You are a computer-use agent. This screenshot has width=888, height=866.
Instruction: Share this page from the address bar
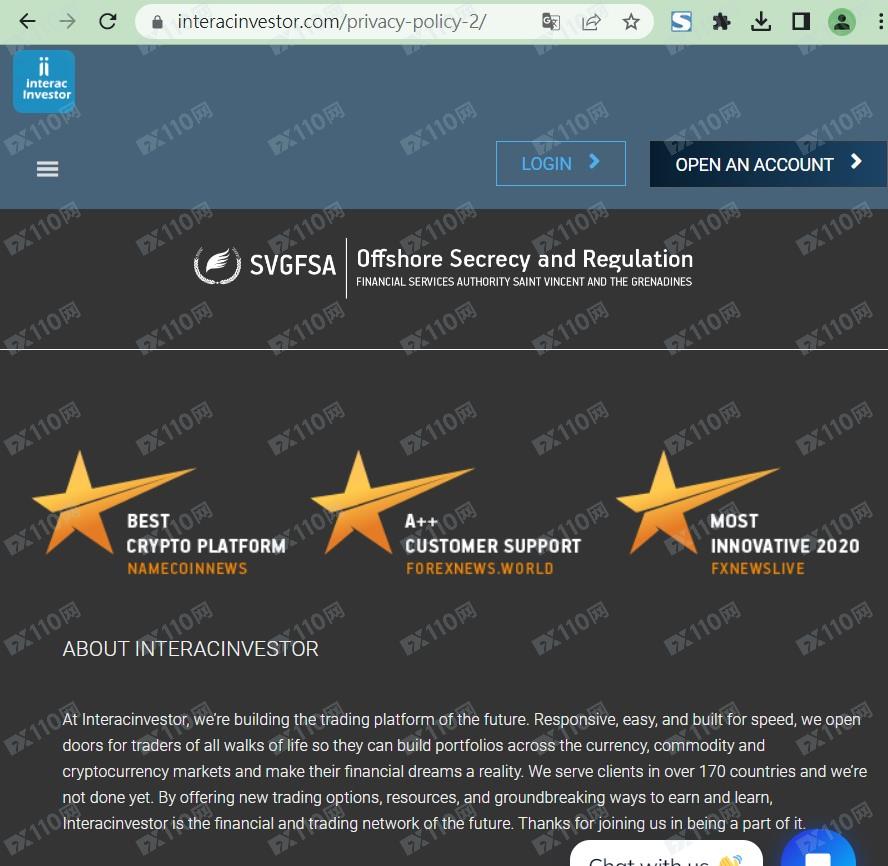pyautogui.click(x=591, y=22)
